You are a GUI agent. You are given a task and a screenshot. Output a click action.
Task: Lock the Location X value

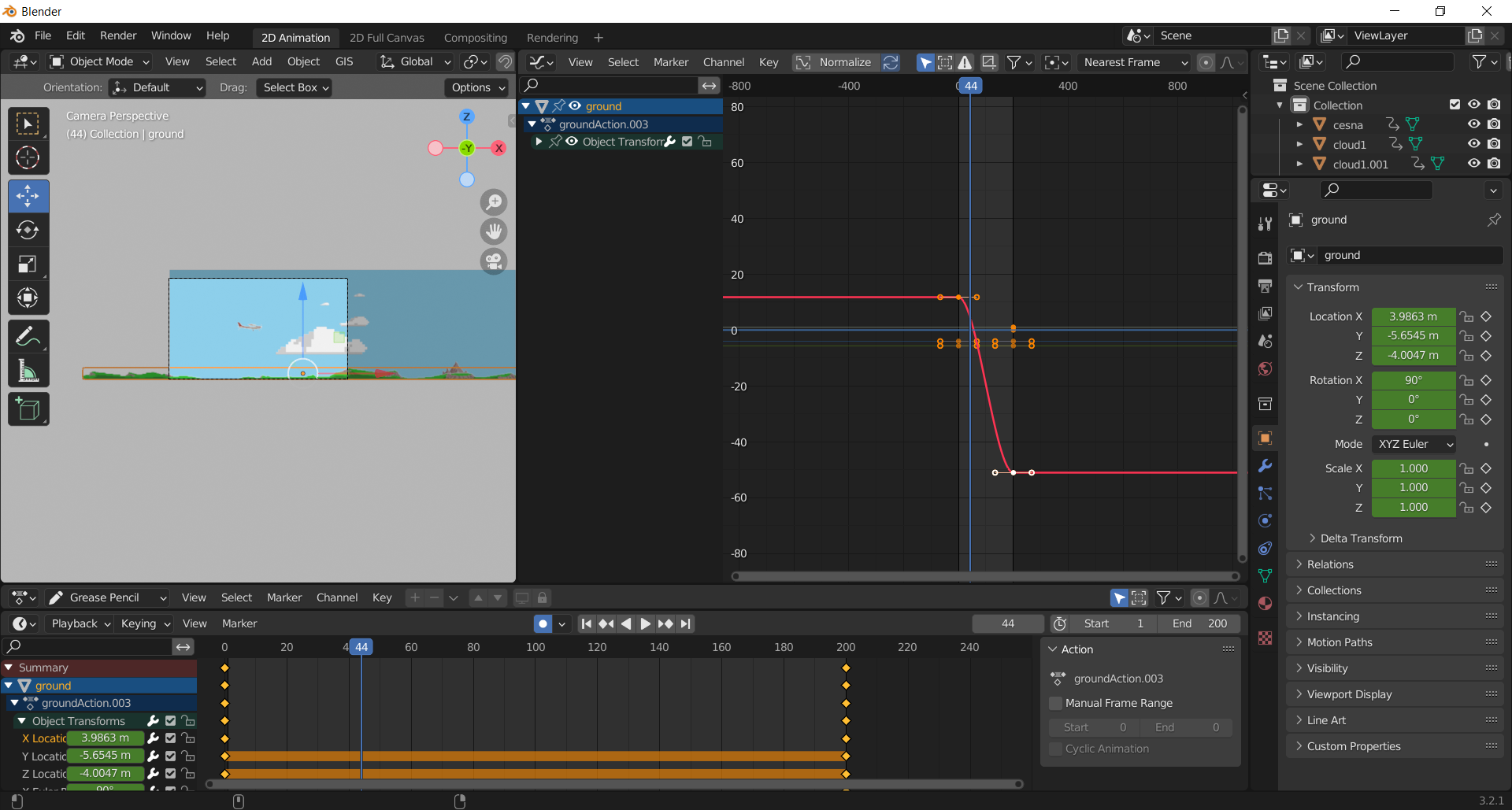tap(1466, 316)
